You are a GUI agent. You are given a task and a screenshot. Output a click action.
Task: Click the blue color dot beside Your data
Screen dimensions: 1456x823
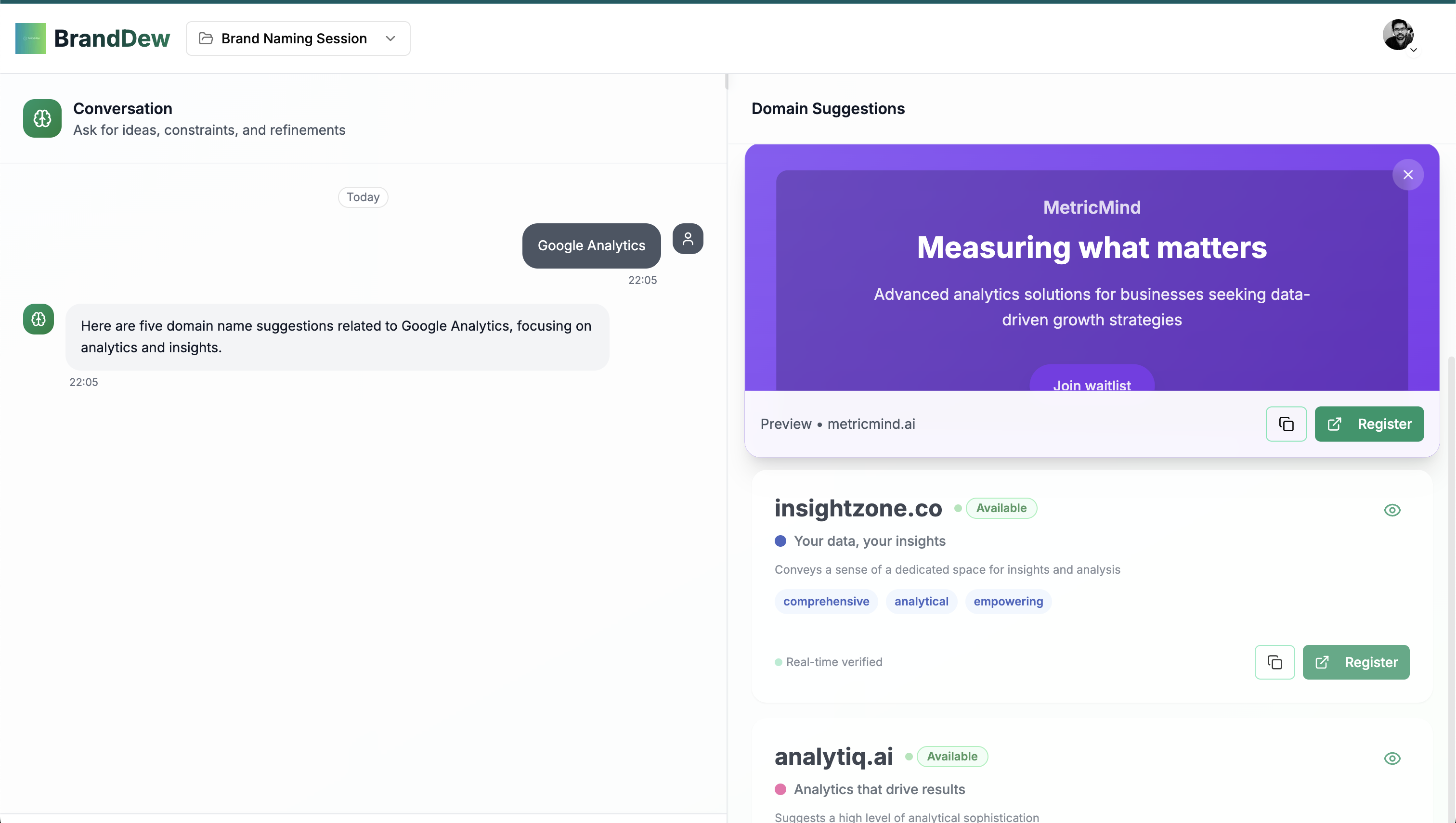tap(780, 541)
